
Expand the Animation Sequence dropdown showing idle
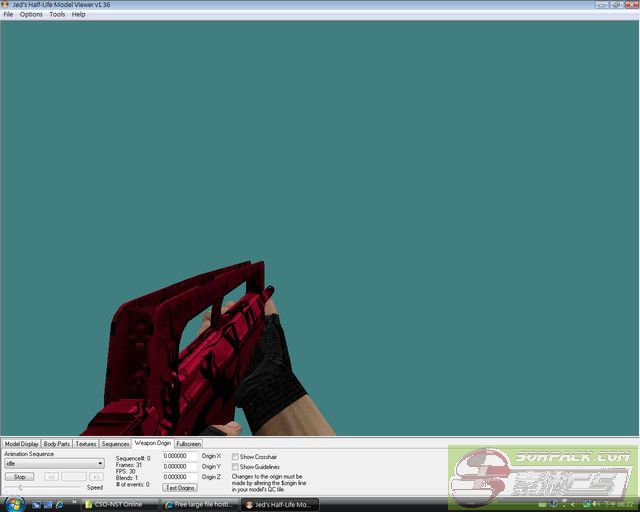[54, 463]
